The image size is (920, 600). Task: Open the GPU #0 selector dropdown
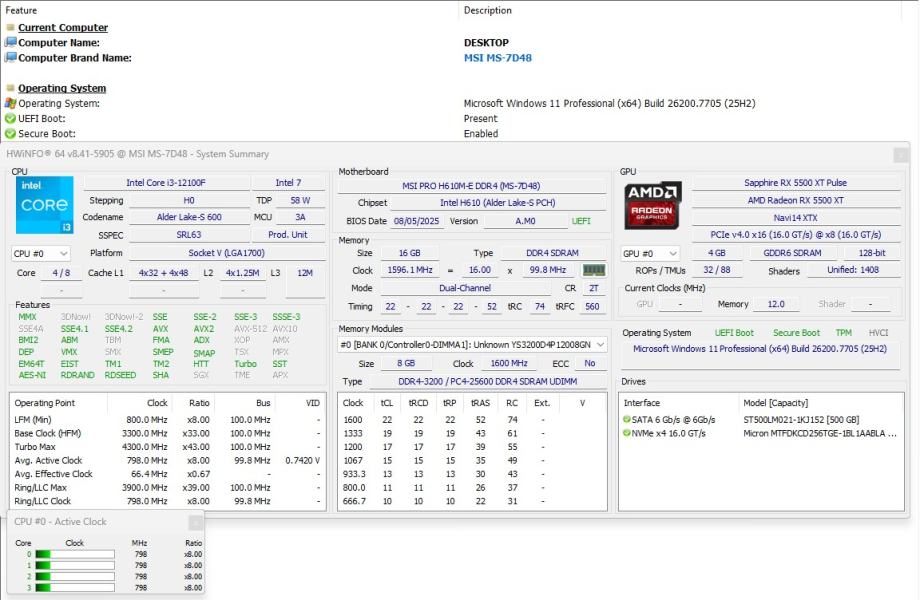point(650,253)
